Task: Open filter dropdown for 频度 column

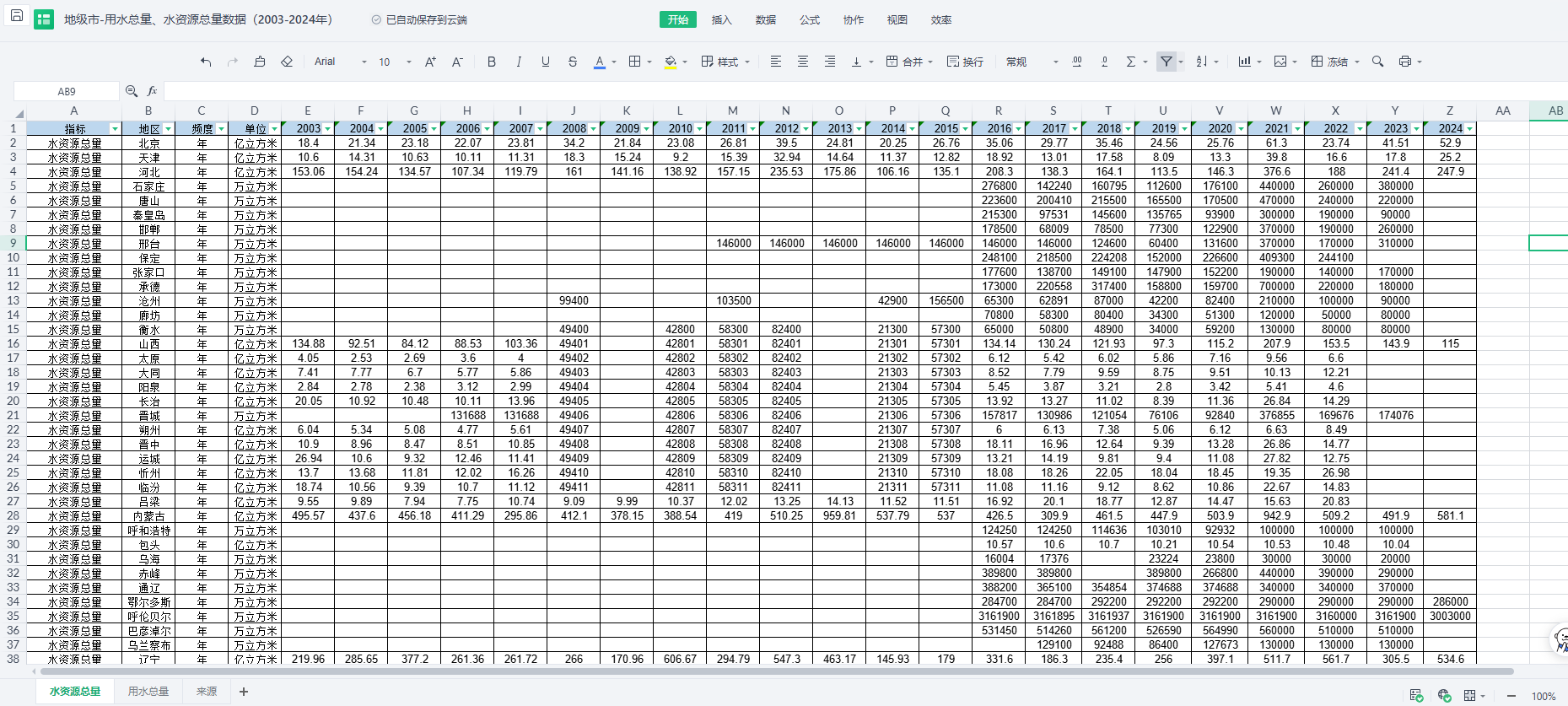Action: coord(221,129)
